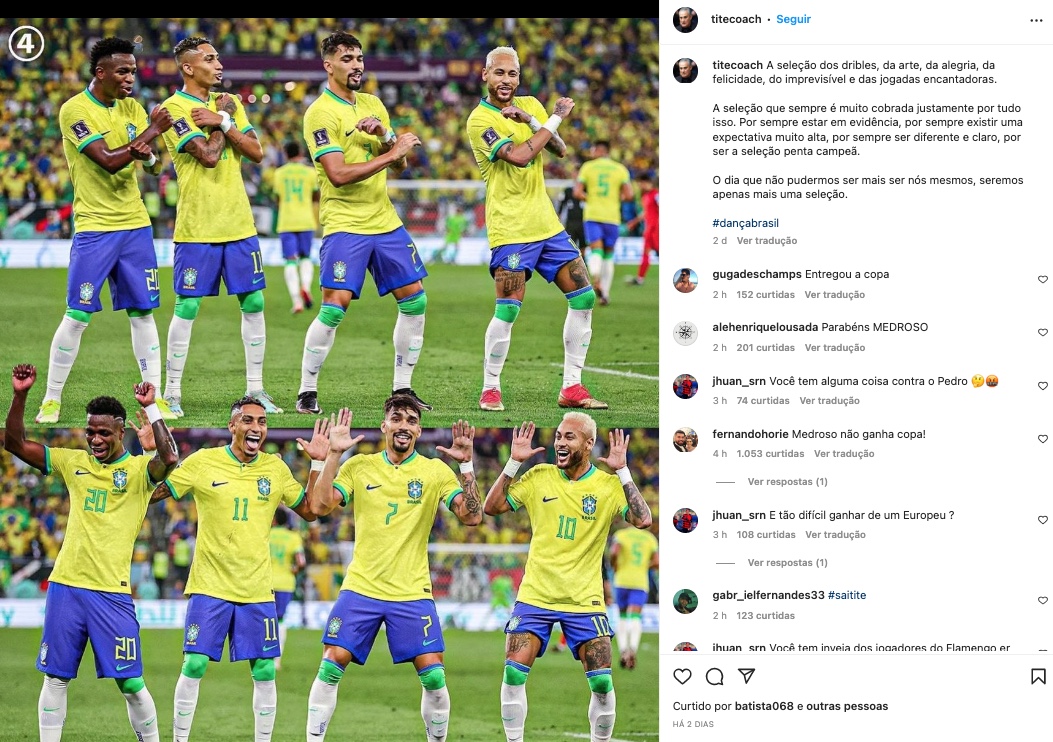
Task: Open gugadeschamps commenter avatar
Action: pyautogui.click(x=685, y=281)
